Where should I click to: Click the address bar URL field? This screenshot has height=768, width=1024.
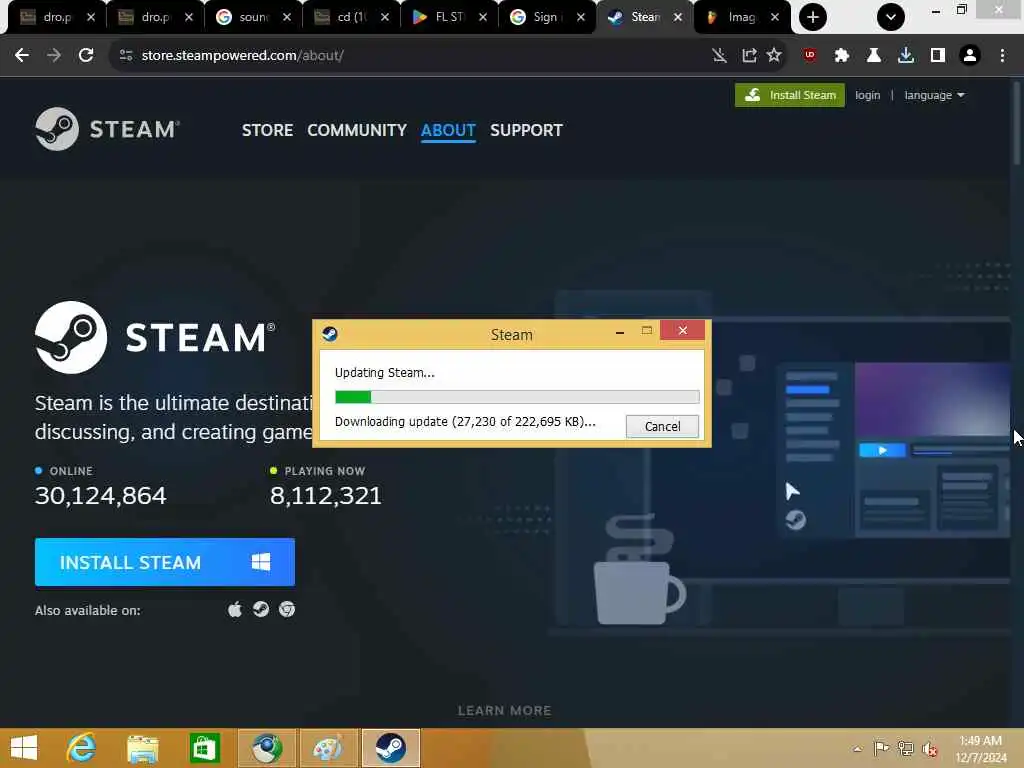pos(418,56)
